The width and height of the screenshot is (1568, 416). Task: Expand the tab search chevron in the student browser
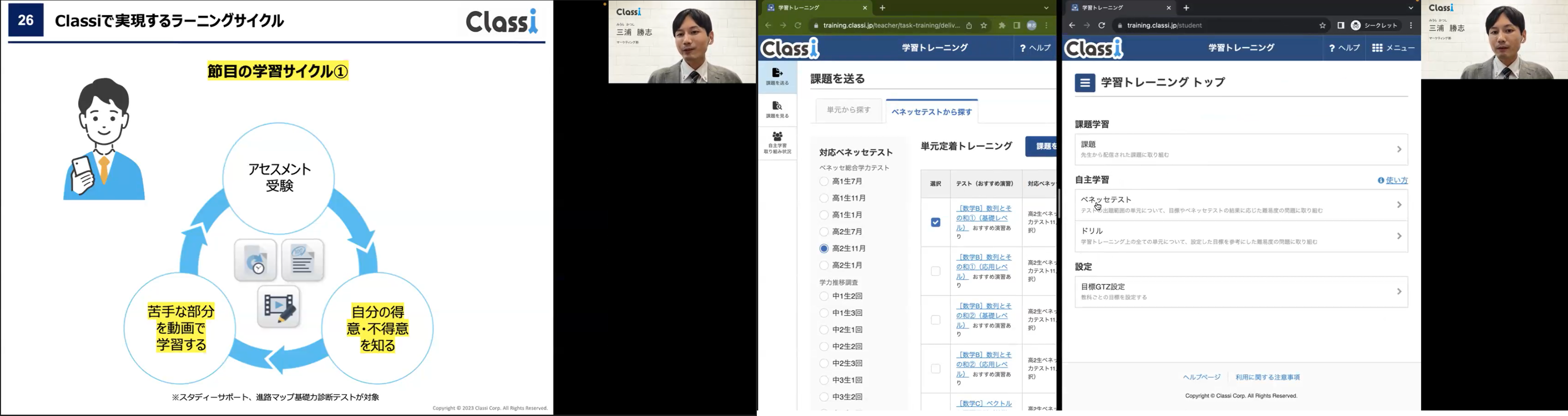(1411, 8)
